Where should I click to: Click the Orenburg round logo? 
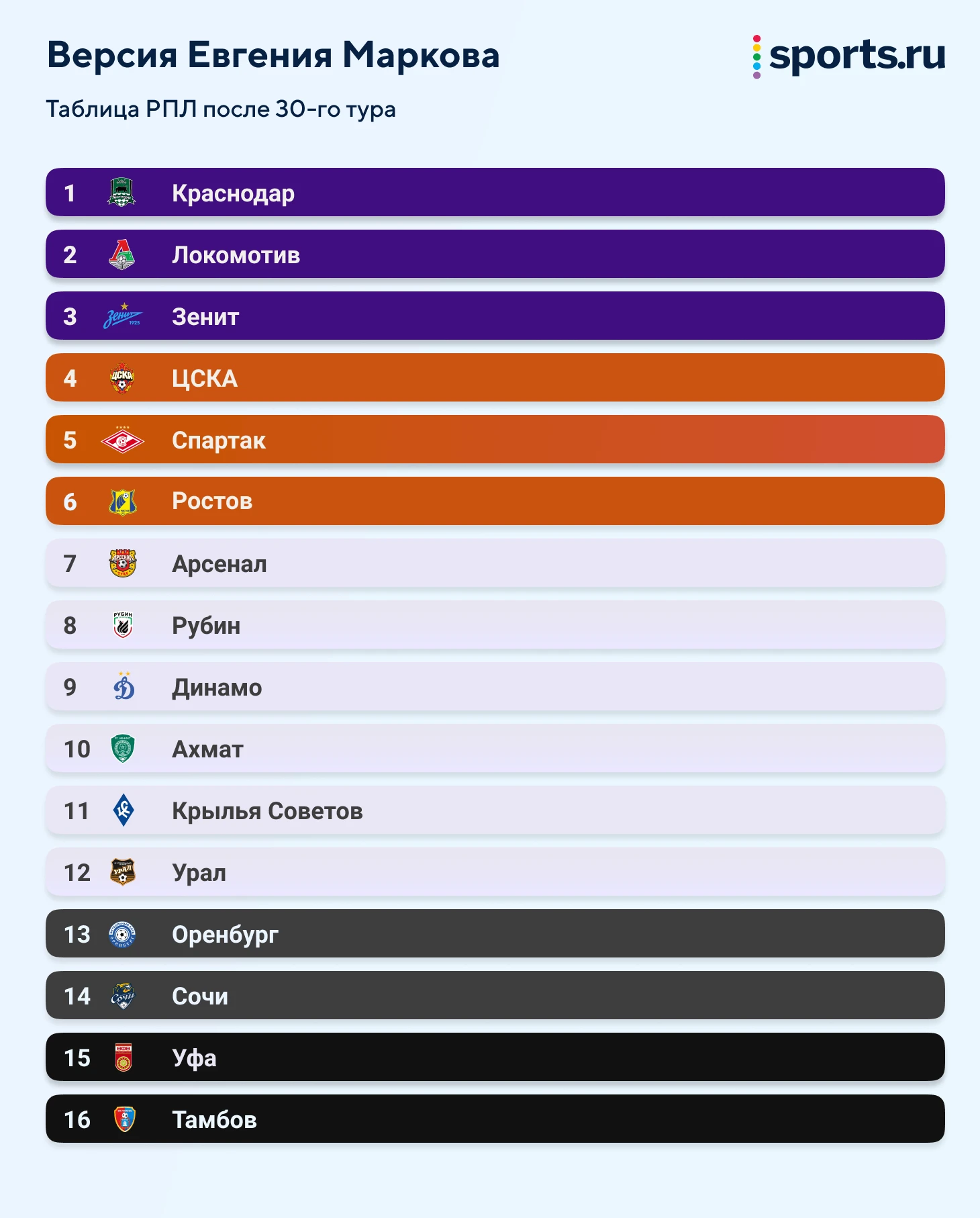click(123, 934)
